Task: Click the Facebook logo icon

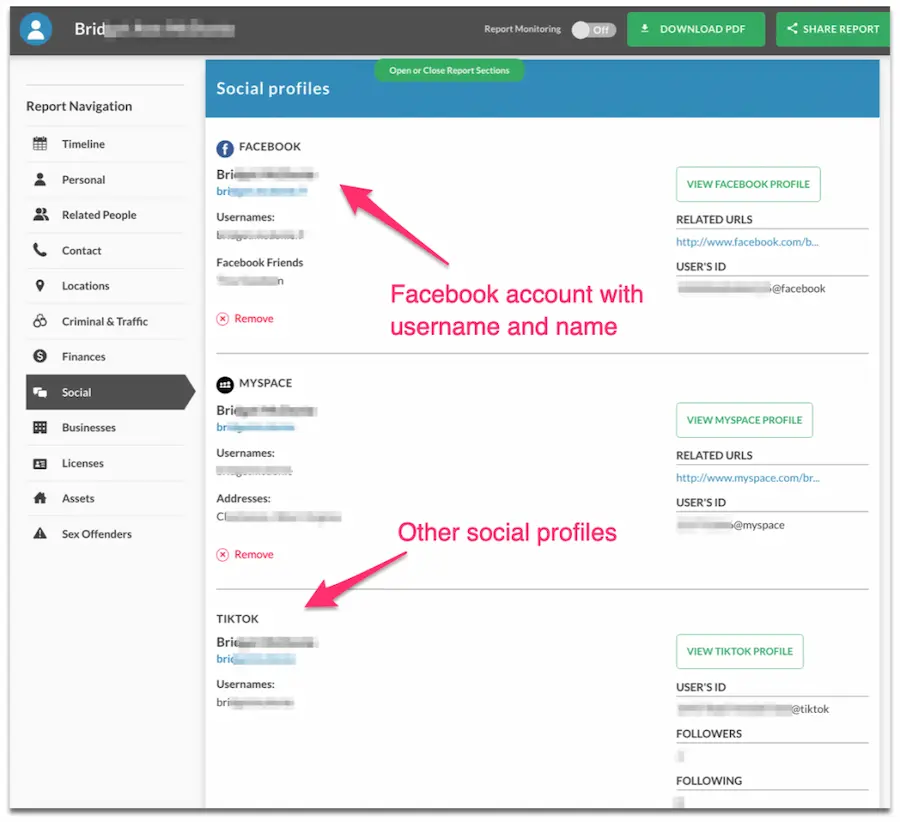Action: [224, 147]
